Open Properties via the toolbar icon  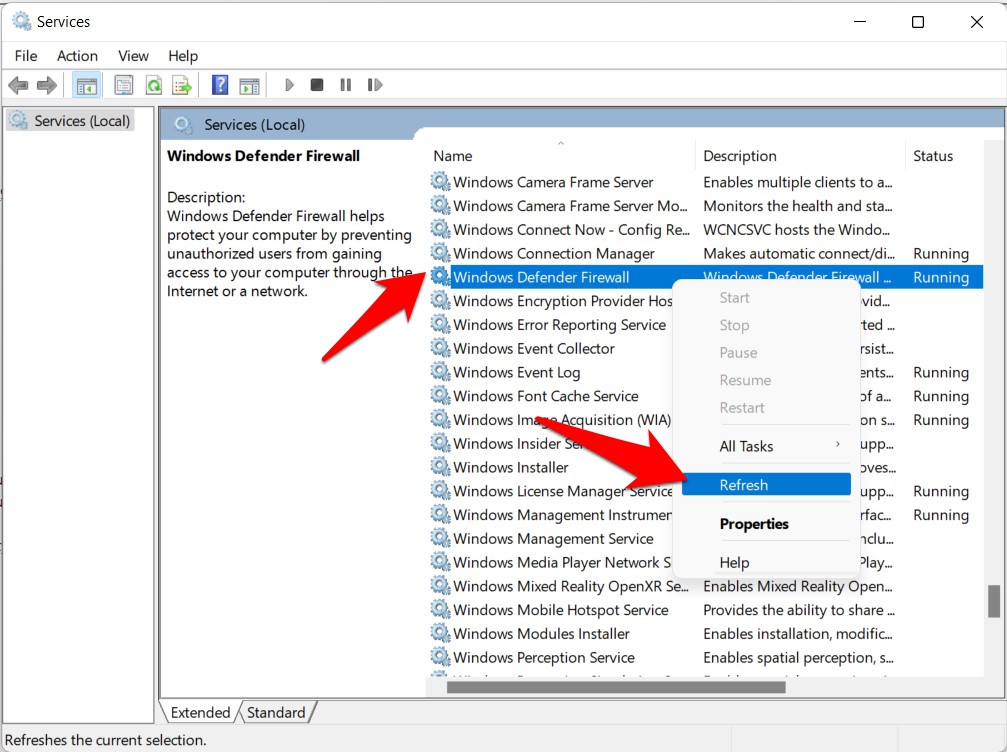[124, 85]
